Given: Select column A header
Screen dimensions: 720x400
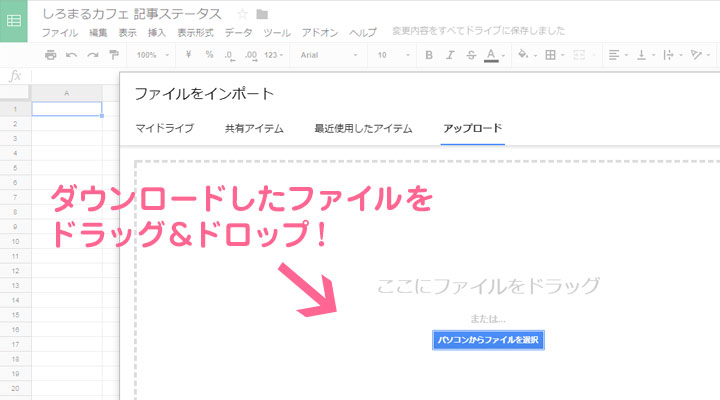Looking at the screenshot, I should [x=67, y=93].
